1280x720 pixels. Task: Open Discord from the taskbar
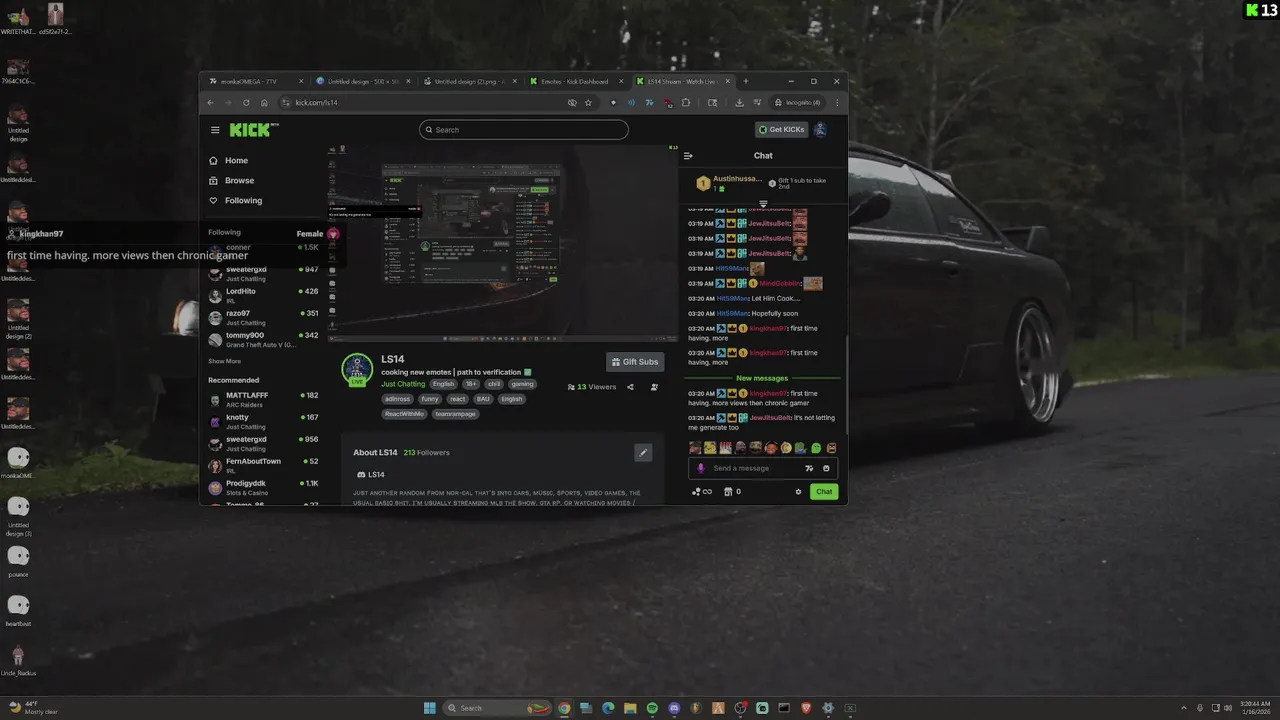(x=674, y=708)
